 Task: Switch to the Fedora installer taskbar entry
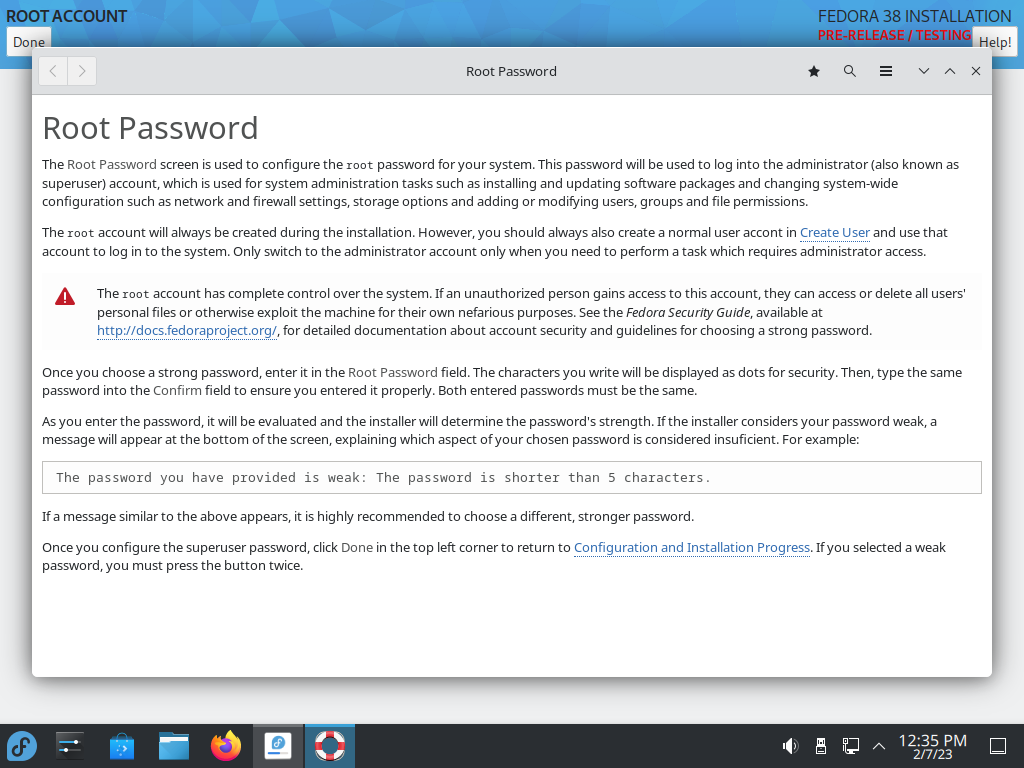point(278,746)
